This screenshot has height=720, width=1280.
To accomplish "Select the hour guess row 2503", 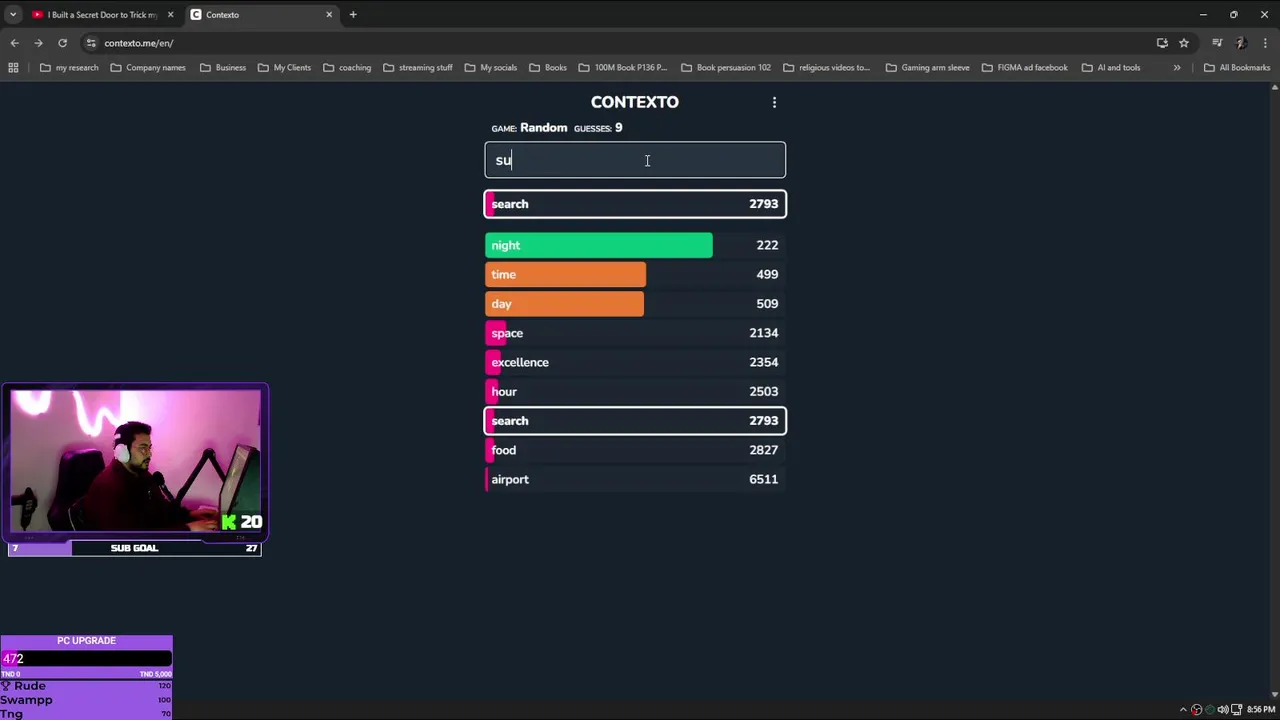I will (635, 391).
